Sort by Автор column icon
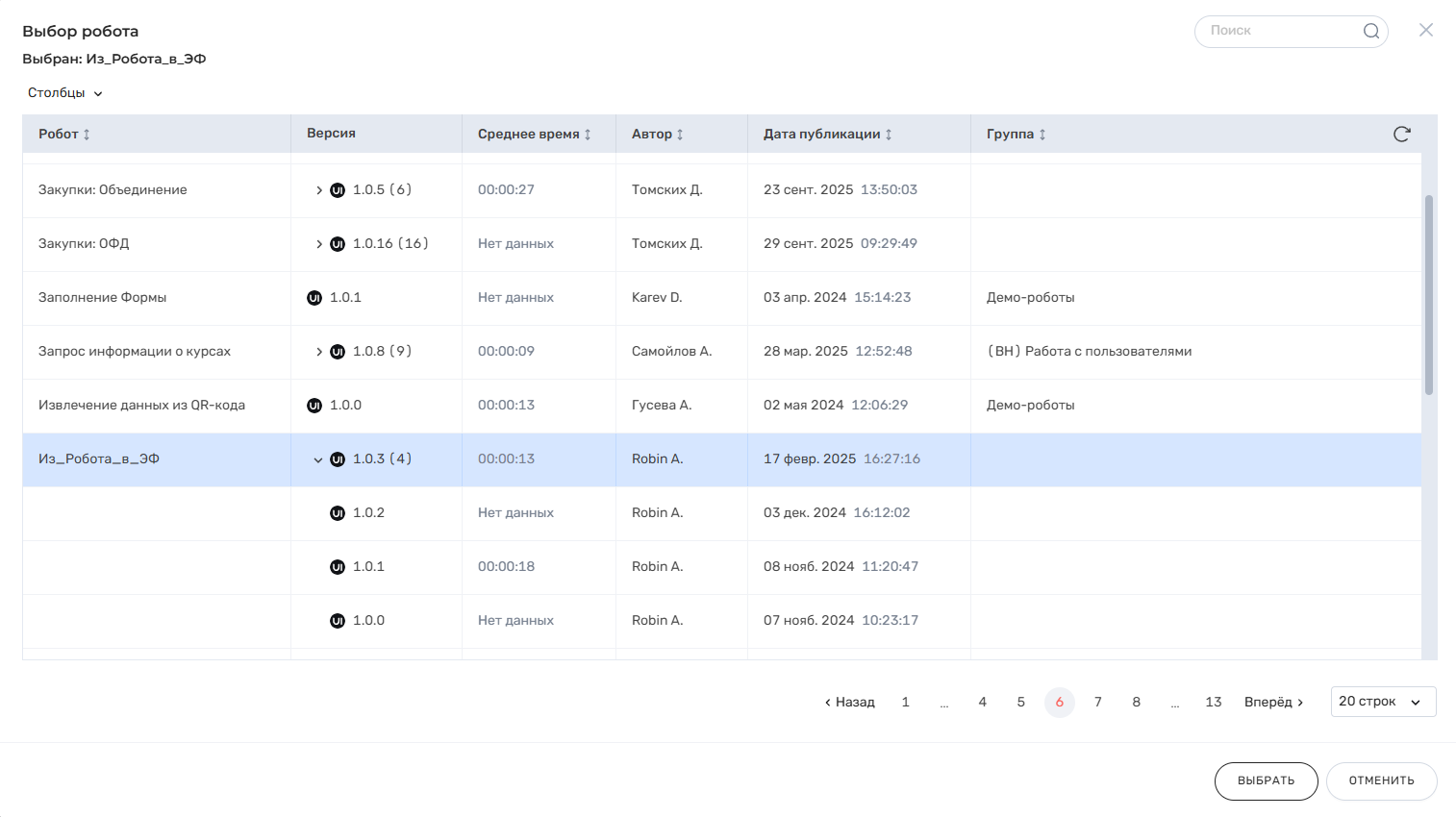The height and width of the screenshot is (817, 1456). [680, 135]
